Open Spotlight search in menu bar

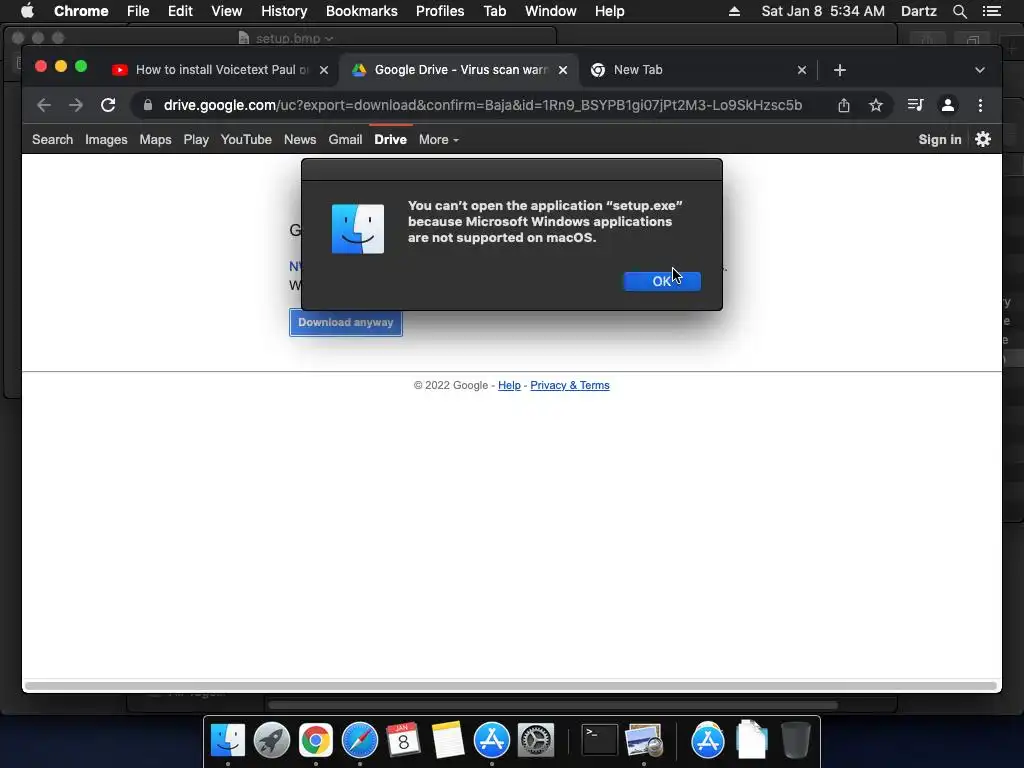click(x=959, y=11)
